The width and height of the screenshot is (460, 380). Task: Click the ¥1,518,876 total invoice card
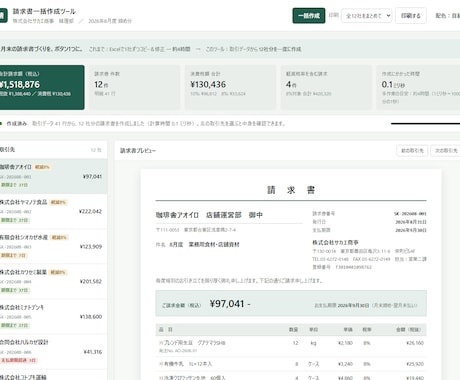point(42,87)
